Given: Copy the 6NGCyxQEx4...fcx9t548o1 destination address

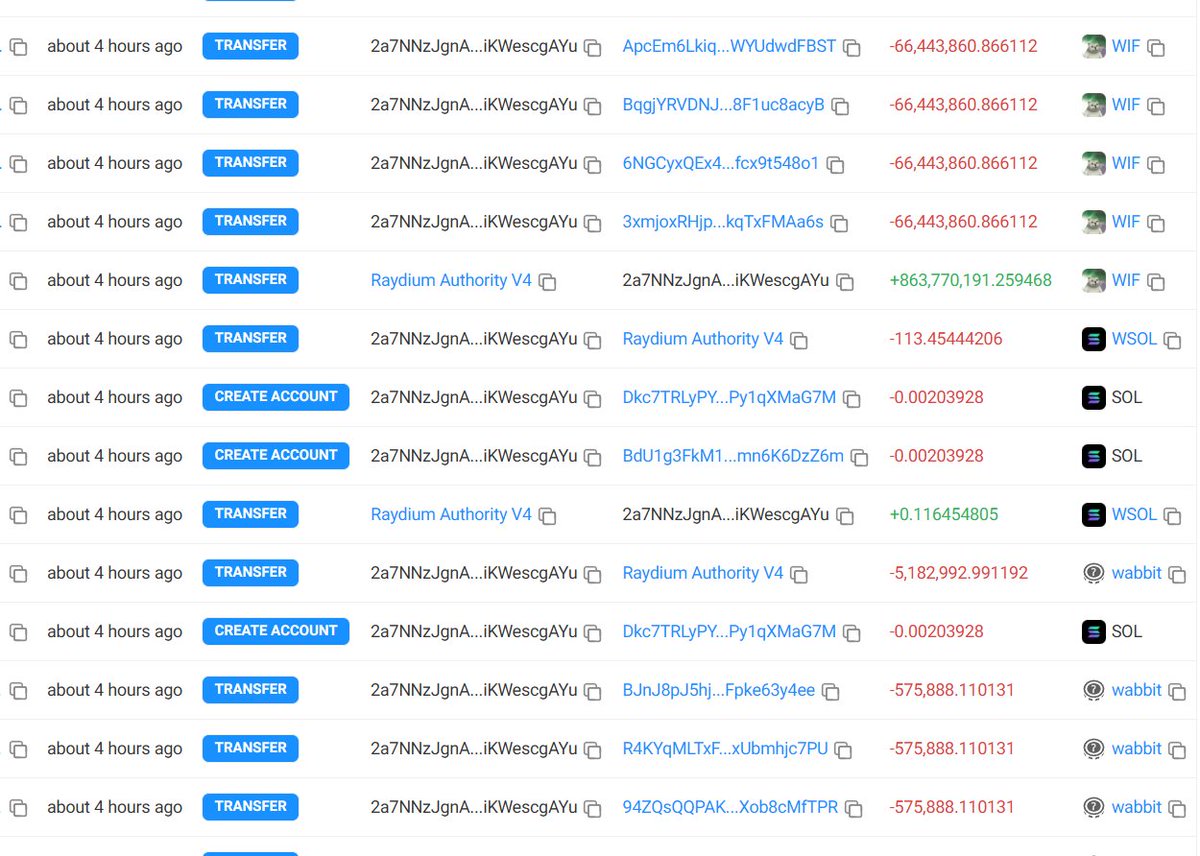Looking at the screenshot, I should [835, 165].
